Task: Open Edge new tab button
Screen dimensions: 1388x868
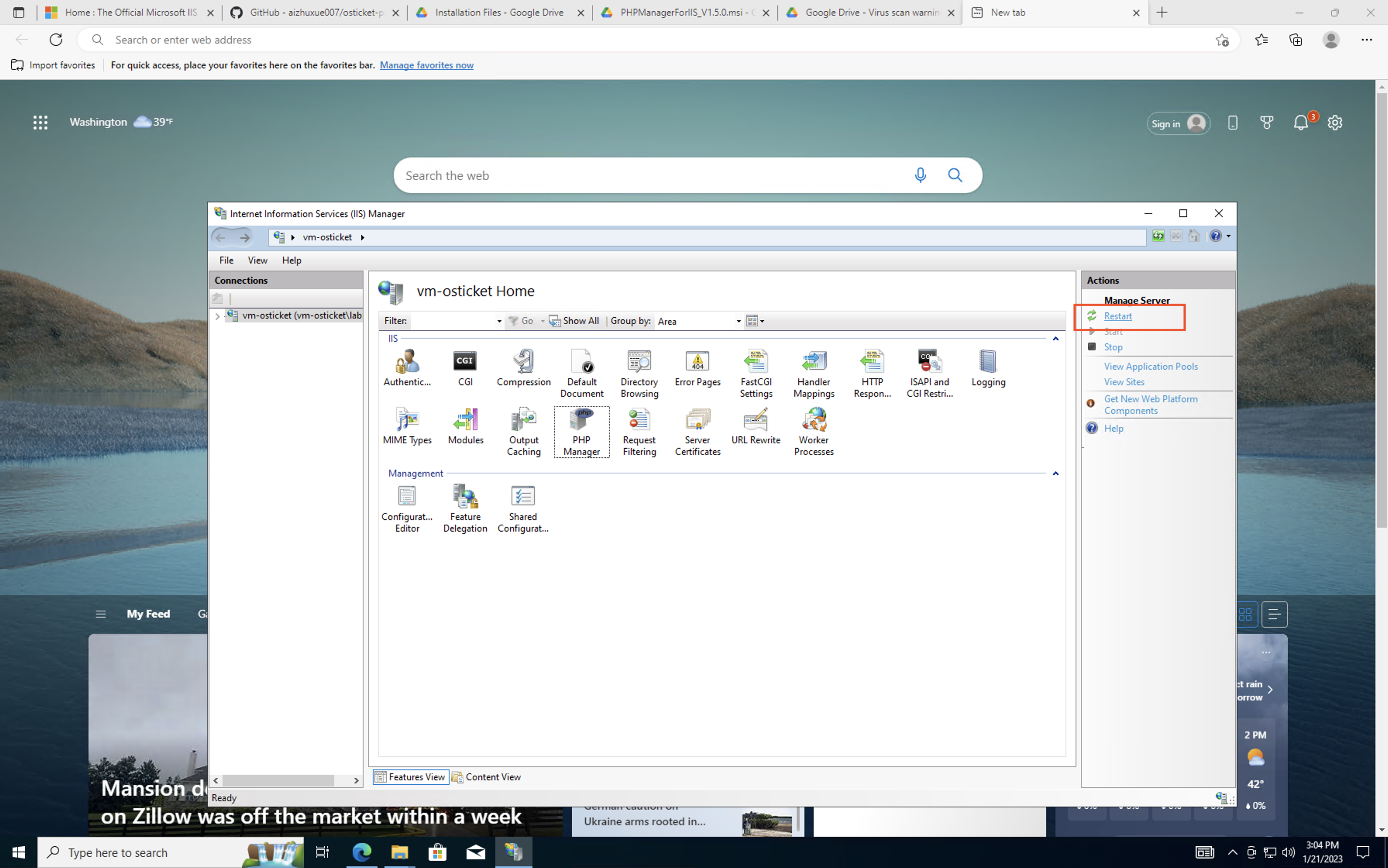Action: pyautogui.click(x=1162, y=13)
